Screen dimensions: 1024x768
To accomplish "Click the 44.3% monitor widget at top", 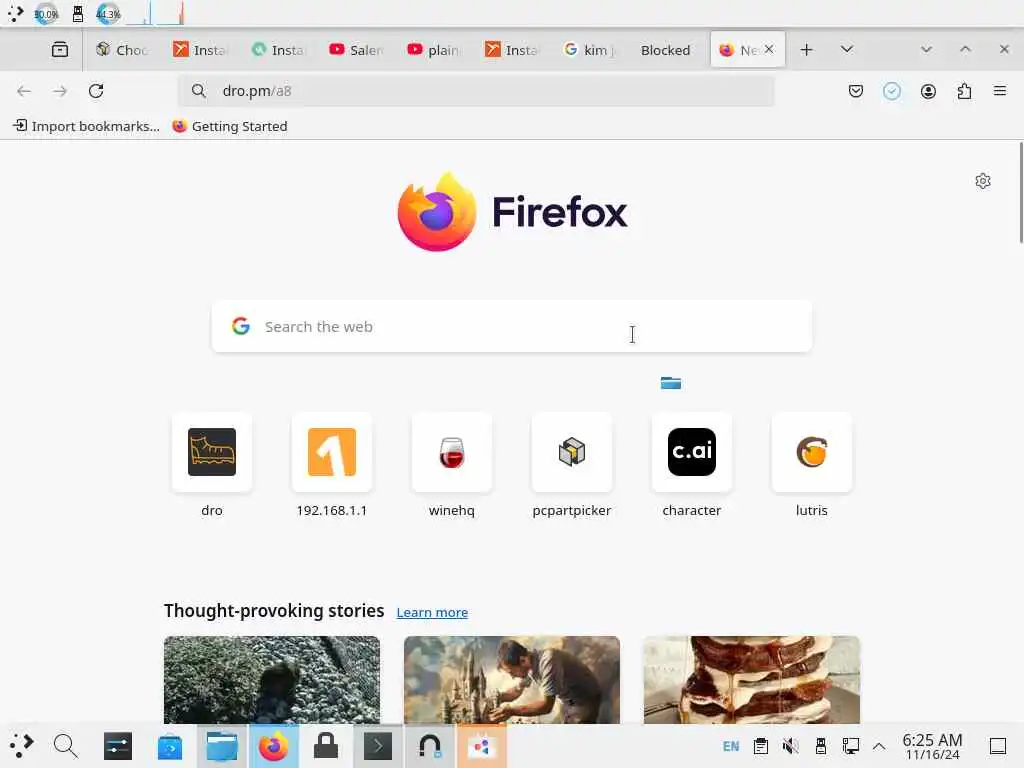I will [x=108, y=14].
